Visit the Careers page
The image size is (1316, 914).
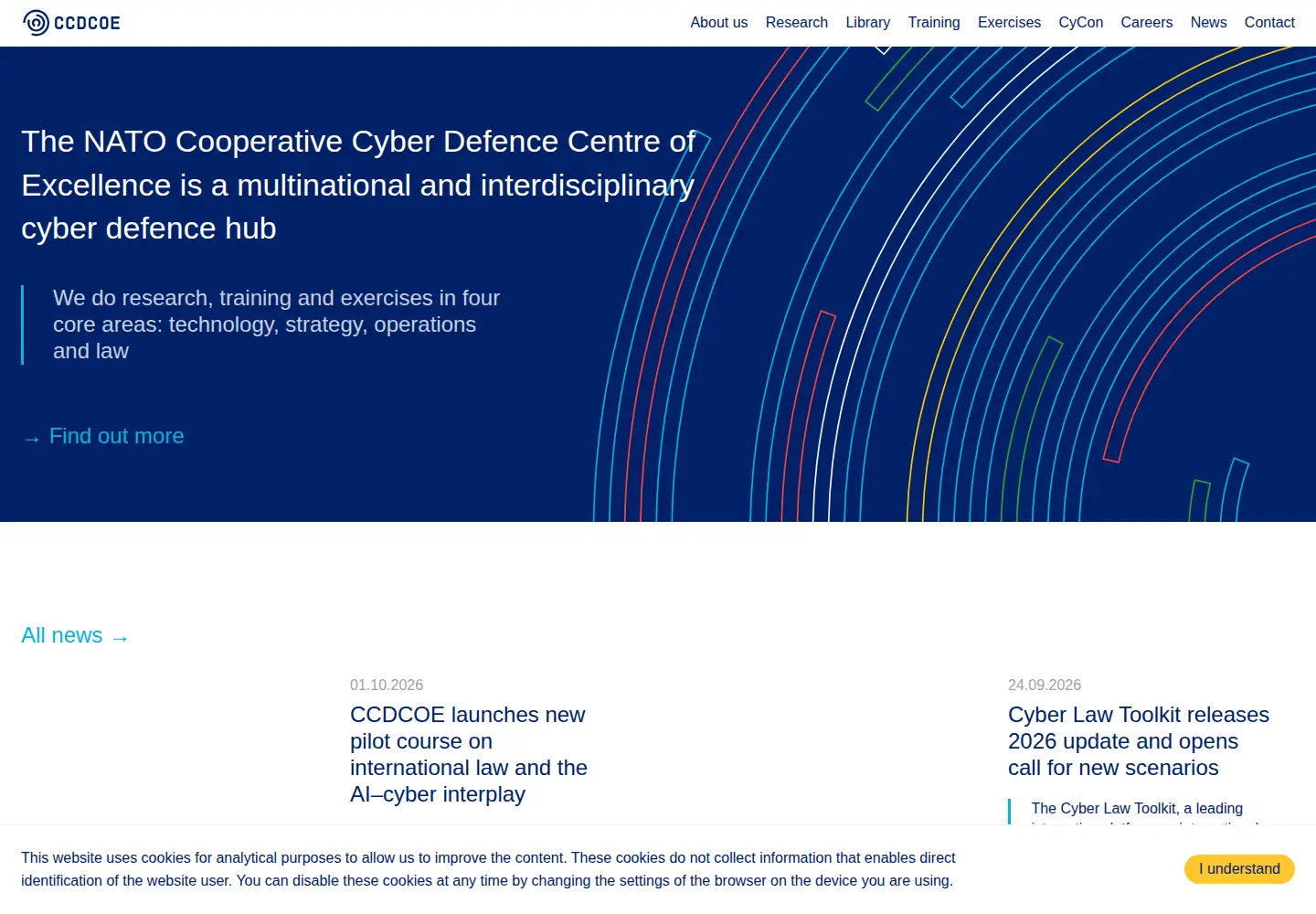coord(1147,23)
